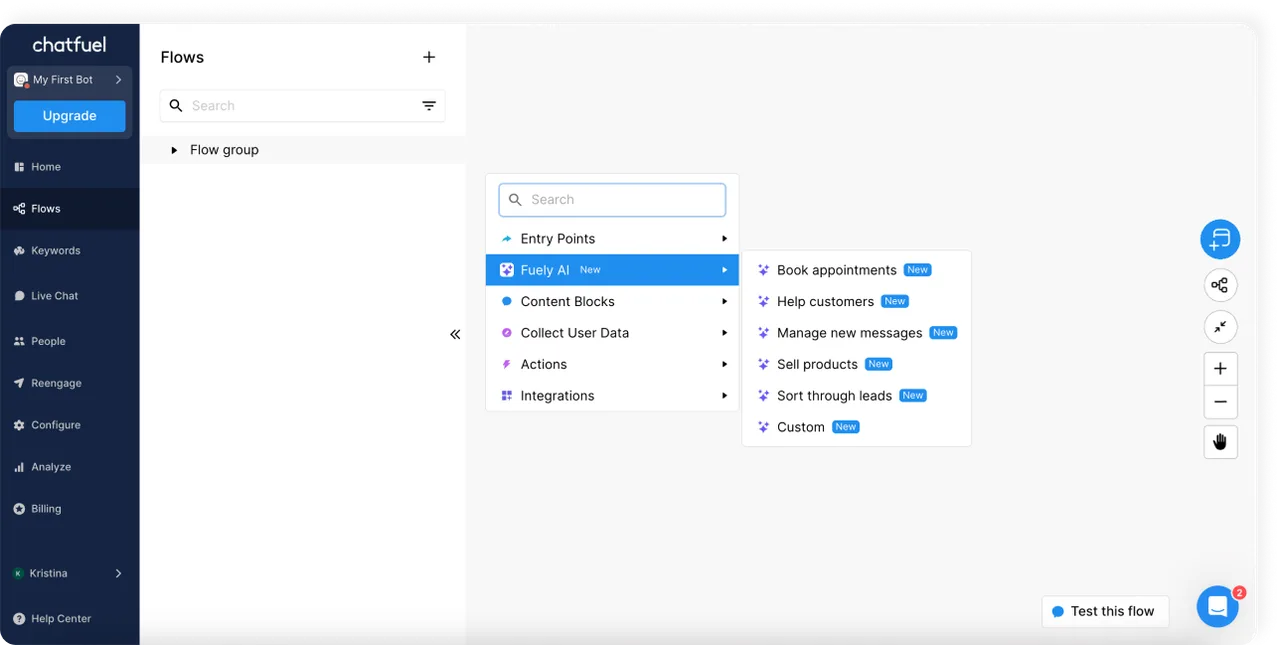Screen dimensions: 1280x645
Task: Click the Flows search field
Action: pyautogui.click(x=302, y=106)
